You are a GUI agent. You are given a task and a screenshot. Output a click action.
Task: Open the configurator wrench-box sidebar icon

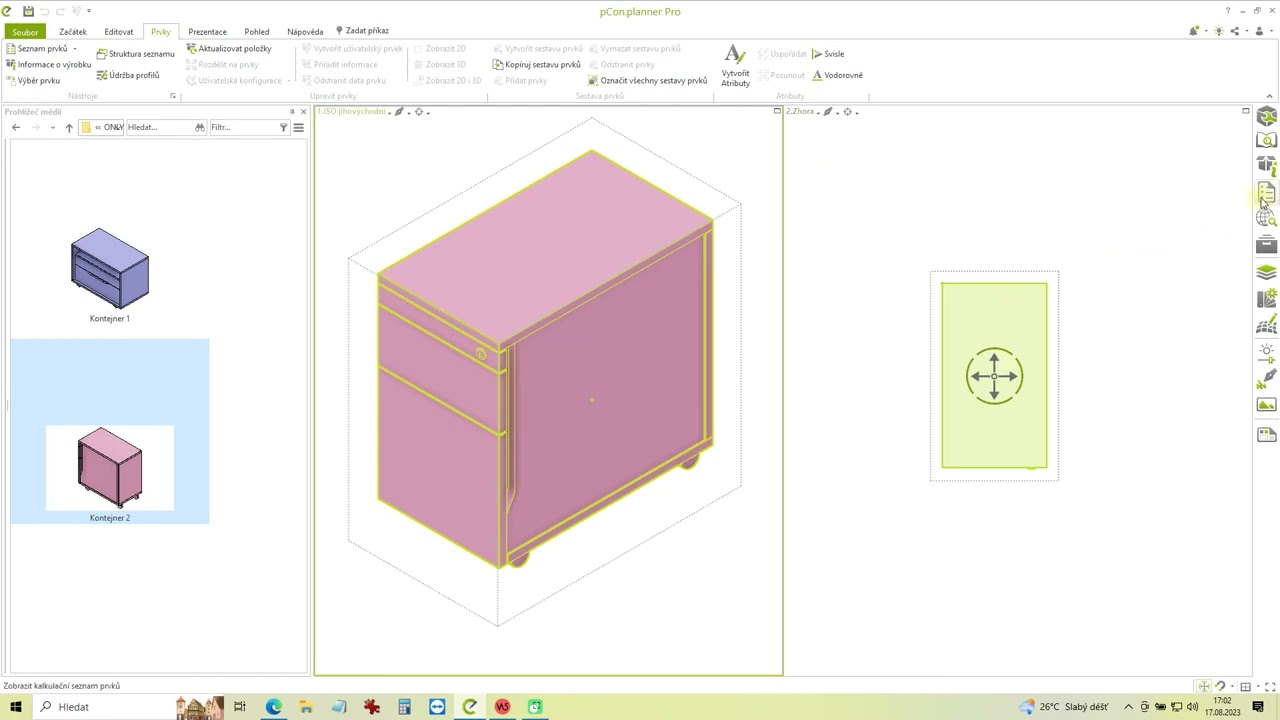click(1266, 117)
